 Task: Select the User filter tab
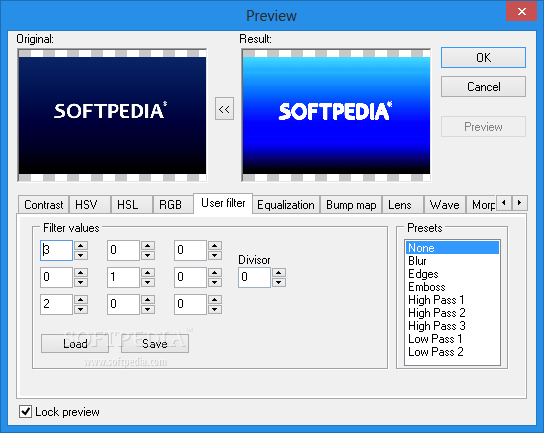tap(223, 203)
